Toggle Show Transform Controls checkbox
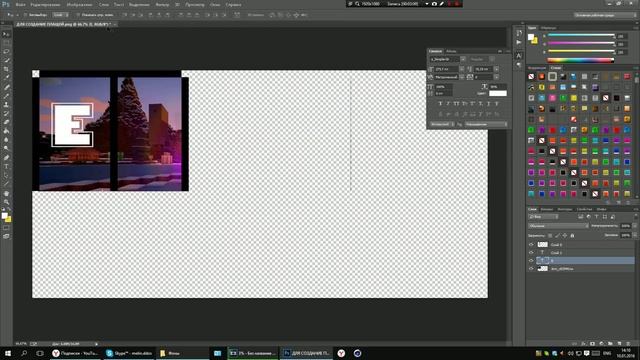The height and width of the screenshot is (360, 640). coord(78,15)
